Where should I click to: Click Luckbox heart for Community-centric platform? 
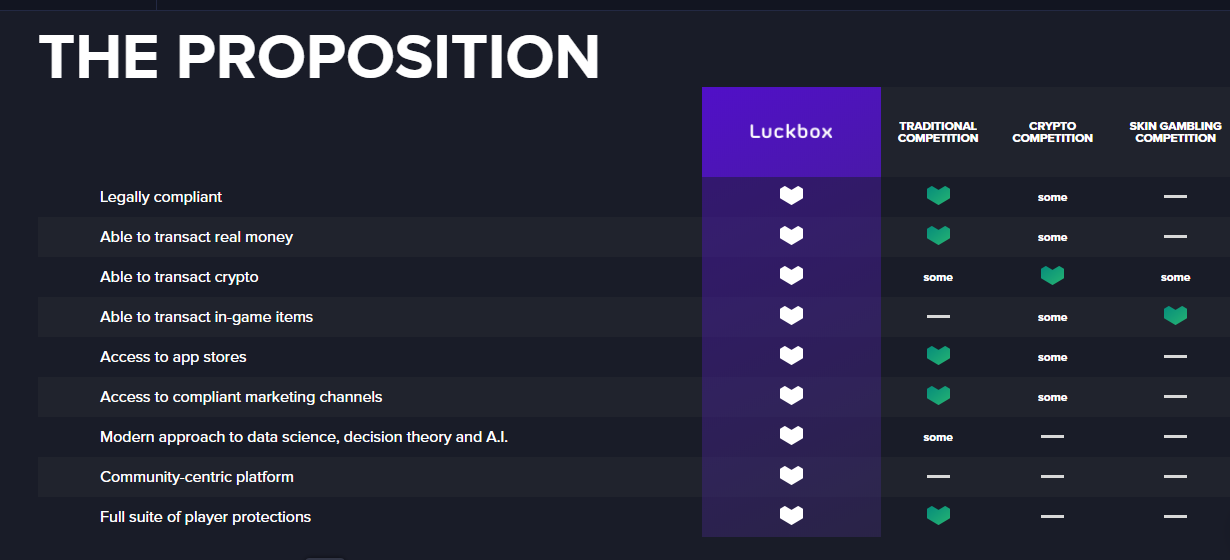pyautogui.click(x=791, y=476)
